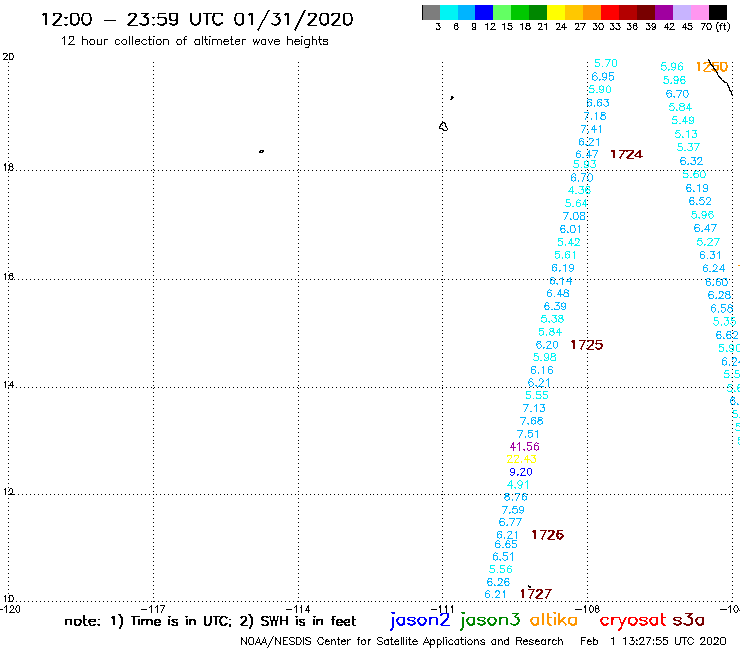
Task: Click the 6.95 wave height value
Action: tap(603, 76)
